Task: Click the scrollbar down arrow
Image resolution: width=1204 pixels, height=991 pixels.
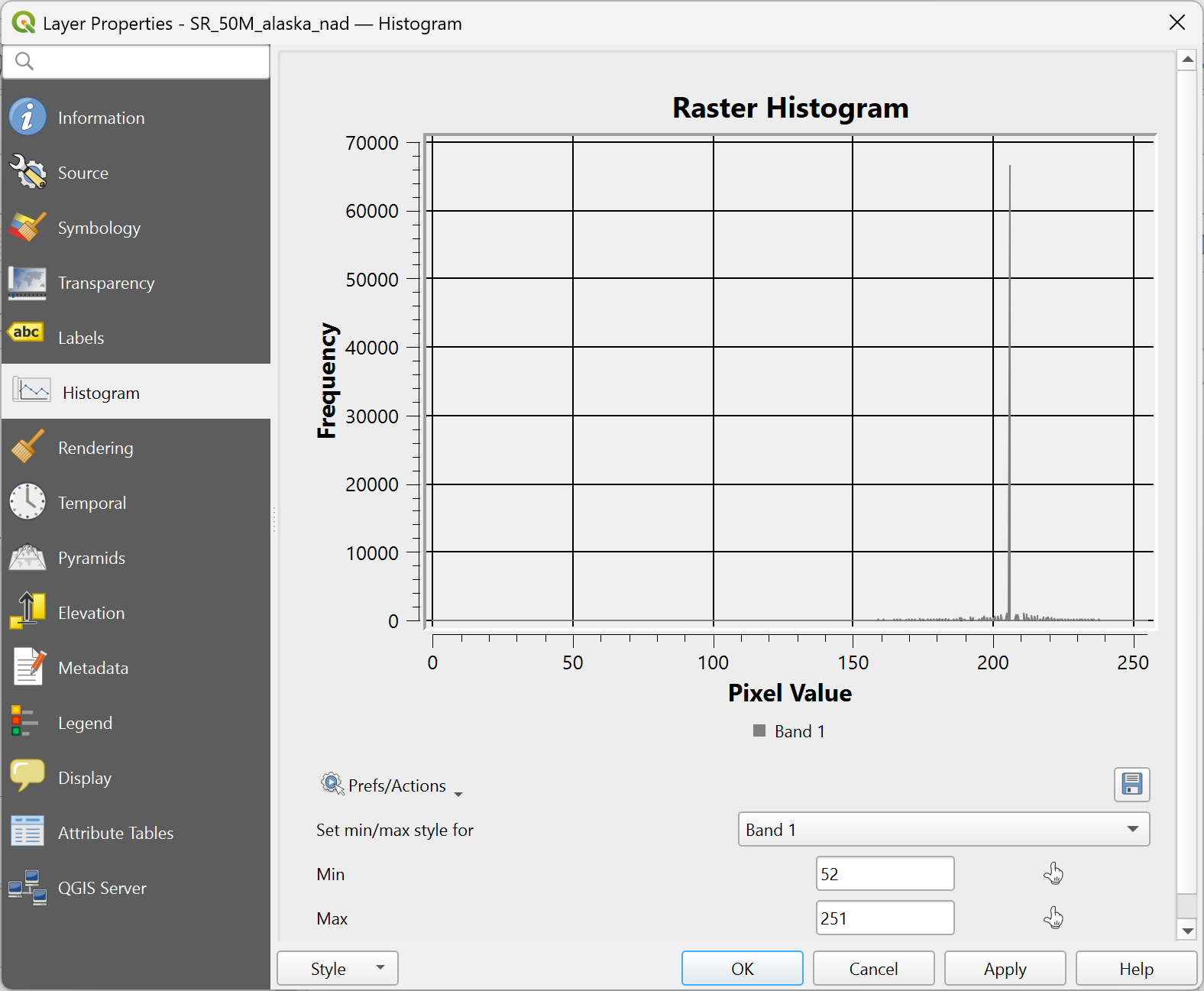Action: point(1186,931)
